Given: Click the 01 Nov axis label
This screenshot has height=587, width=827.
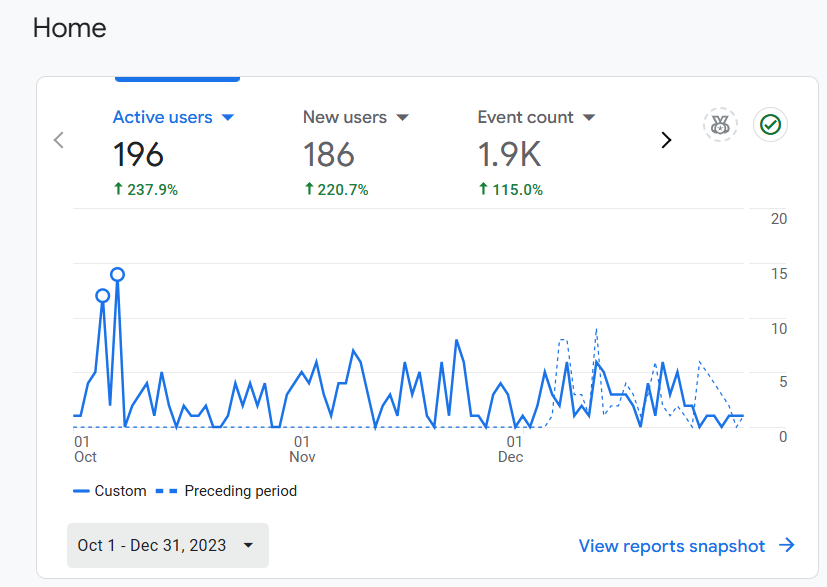Looking at the screenshot, I should 302,449.
